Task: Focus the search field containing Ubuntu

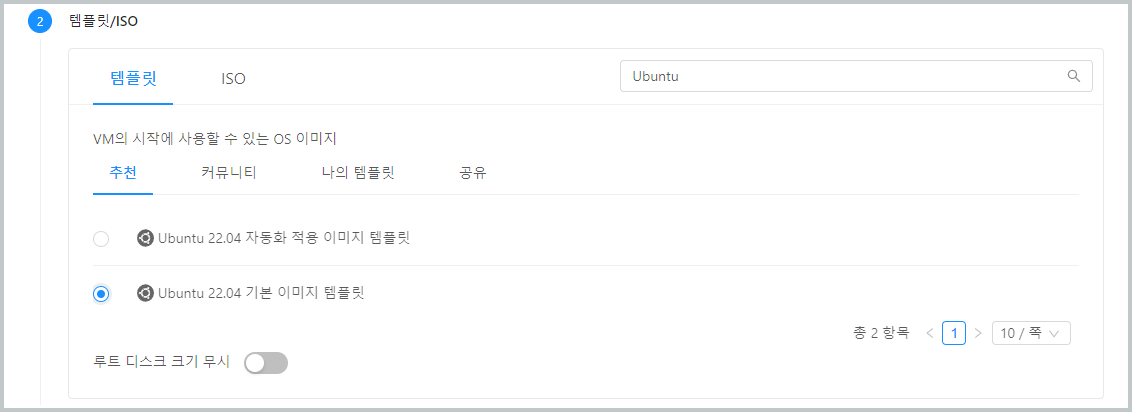Action: pos(840,76)
